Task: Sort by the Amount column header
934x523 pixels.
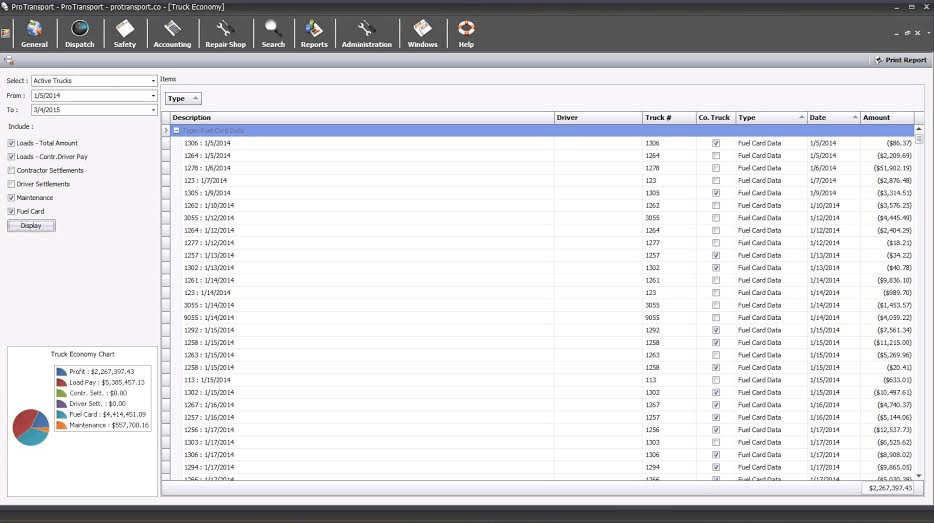Action: pos(883,118)
